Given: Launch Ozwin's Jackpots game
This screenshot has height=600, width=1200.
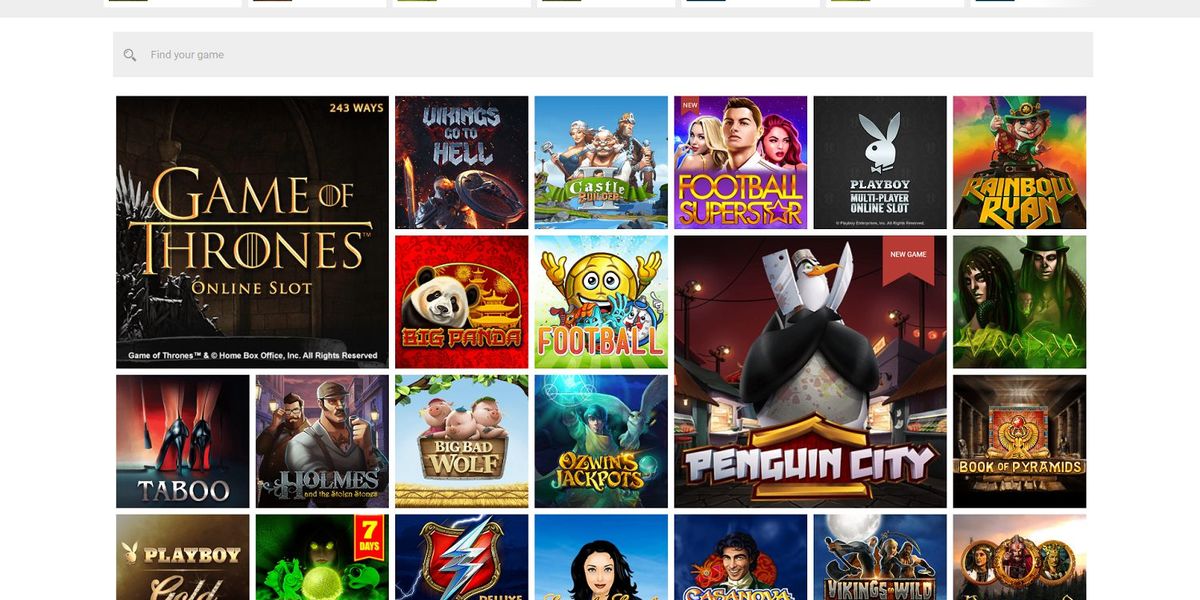Looking at the screenshot, I should [x=601, y=441].
